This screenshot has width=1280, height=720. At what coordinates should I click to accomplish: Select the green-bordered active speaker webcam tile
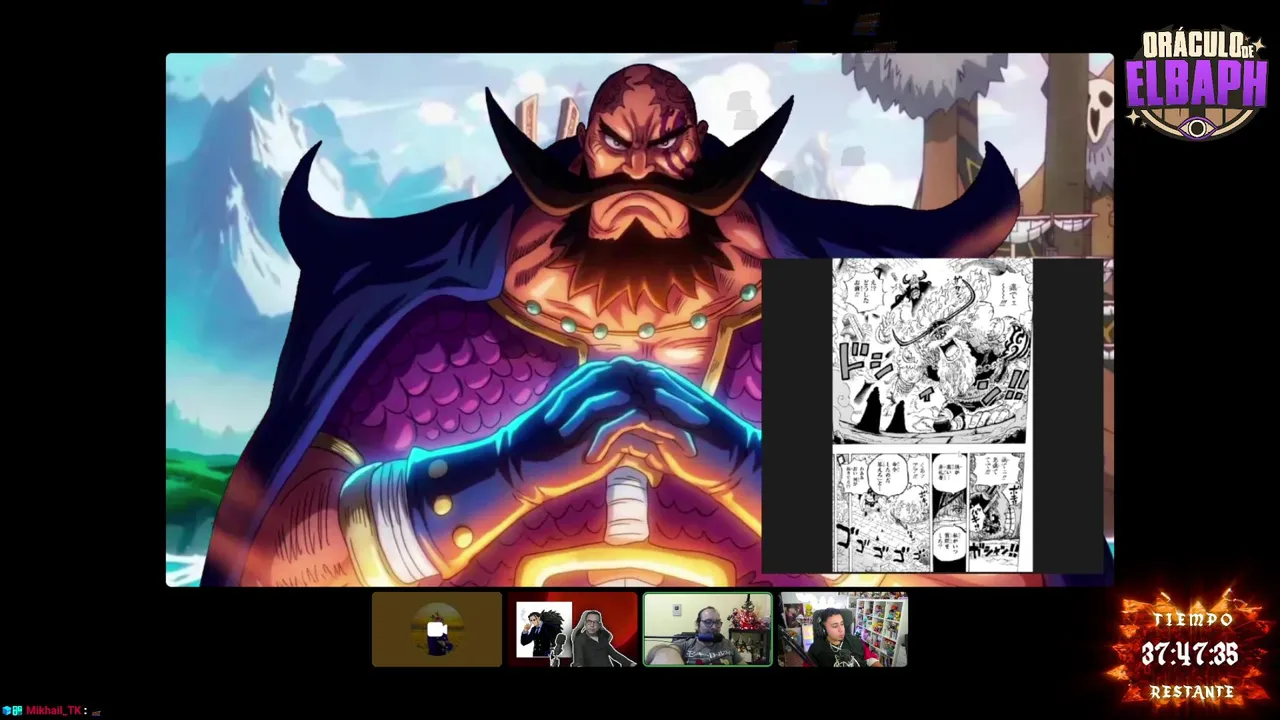[707, 629]
